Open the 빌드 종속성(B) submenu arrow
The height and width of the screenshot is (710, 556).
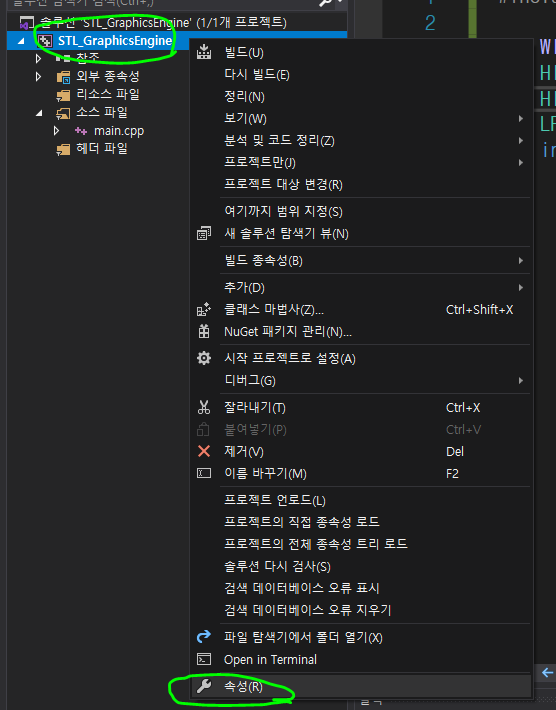pos(521,261)
